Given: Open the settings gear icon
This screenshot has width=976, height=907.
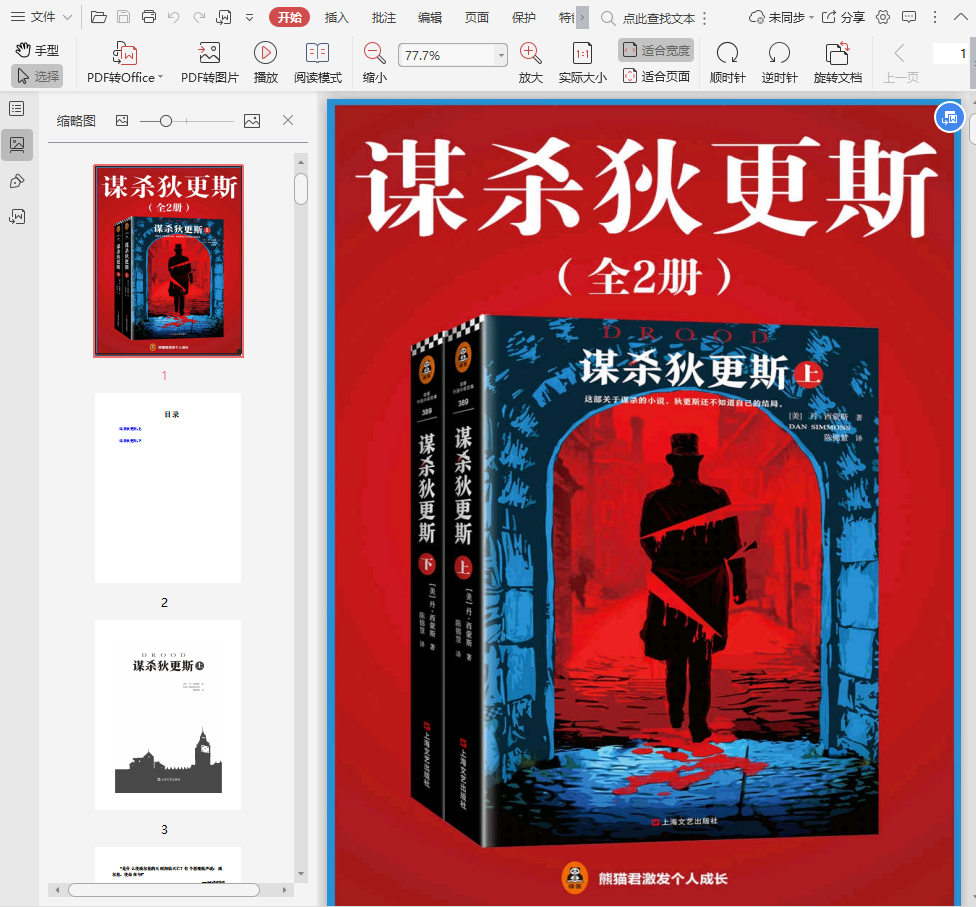Looking at the screenshot, I should click(883, 17).
